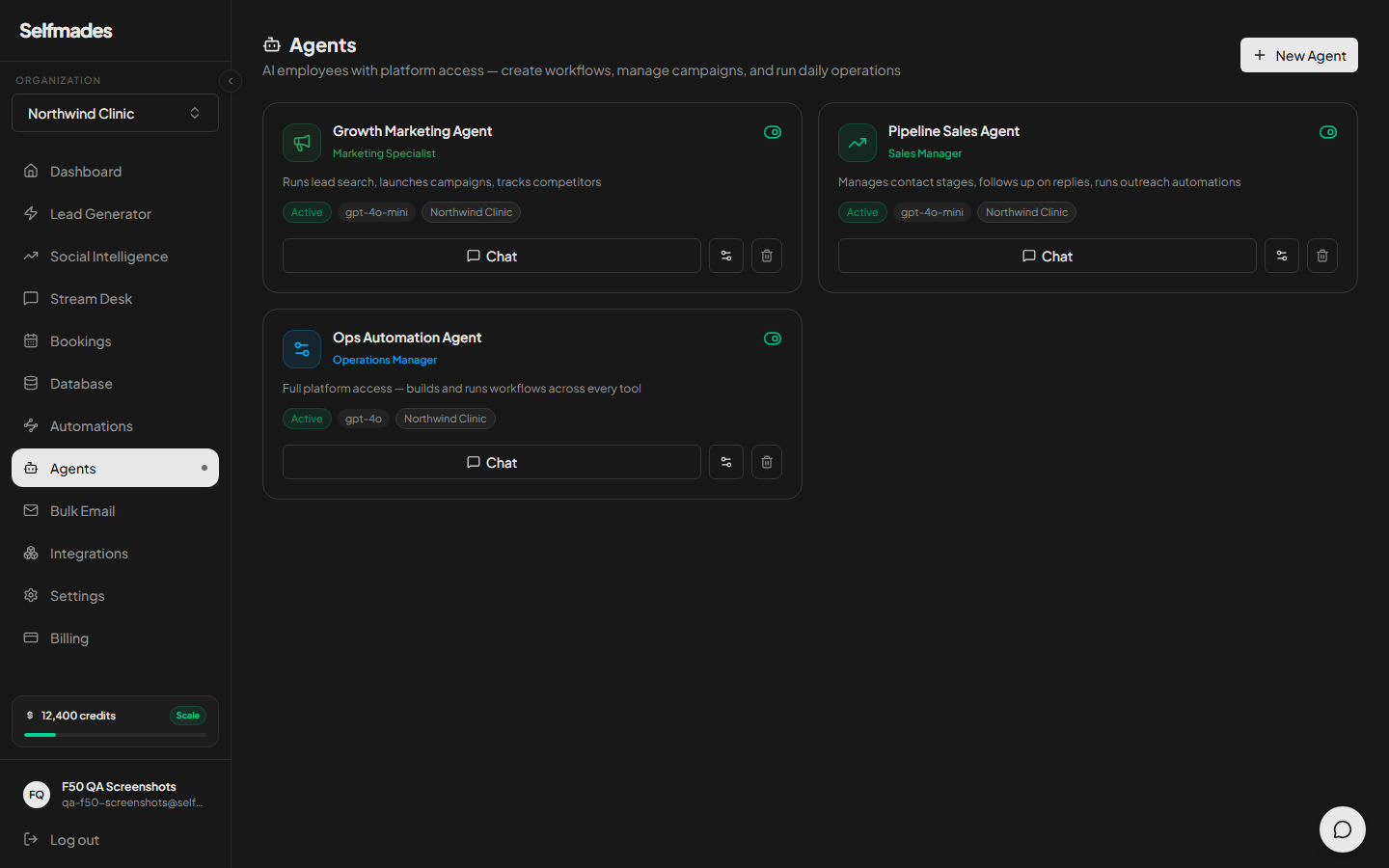The width and height of the screenshot is (1389, 868).
Task: Toggle Ops Automation Agent active state
Action: [x=773, y=339]
